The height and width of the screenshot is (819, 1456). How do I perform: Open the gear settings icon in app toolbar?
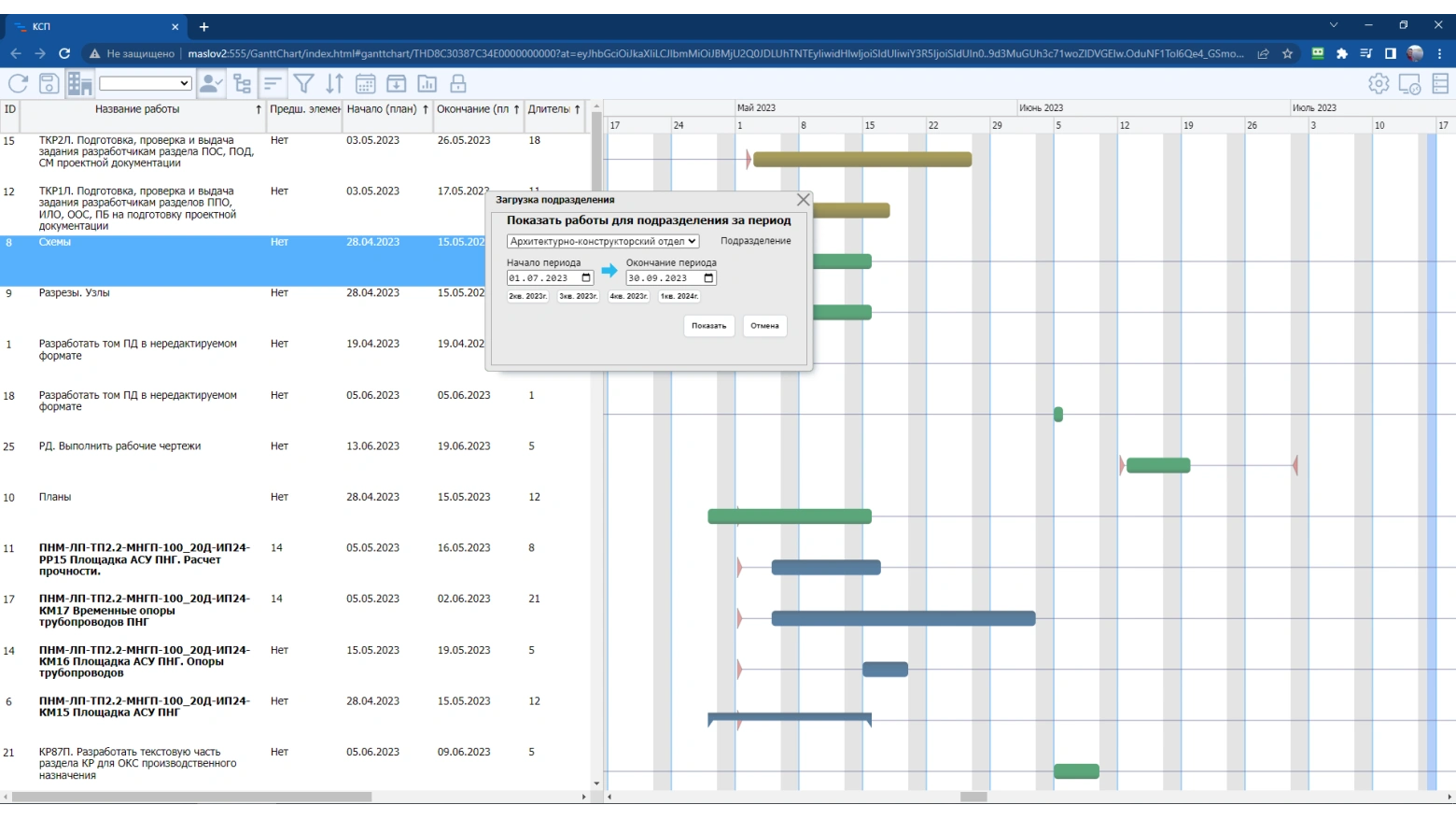(x=1379, y=84)
